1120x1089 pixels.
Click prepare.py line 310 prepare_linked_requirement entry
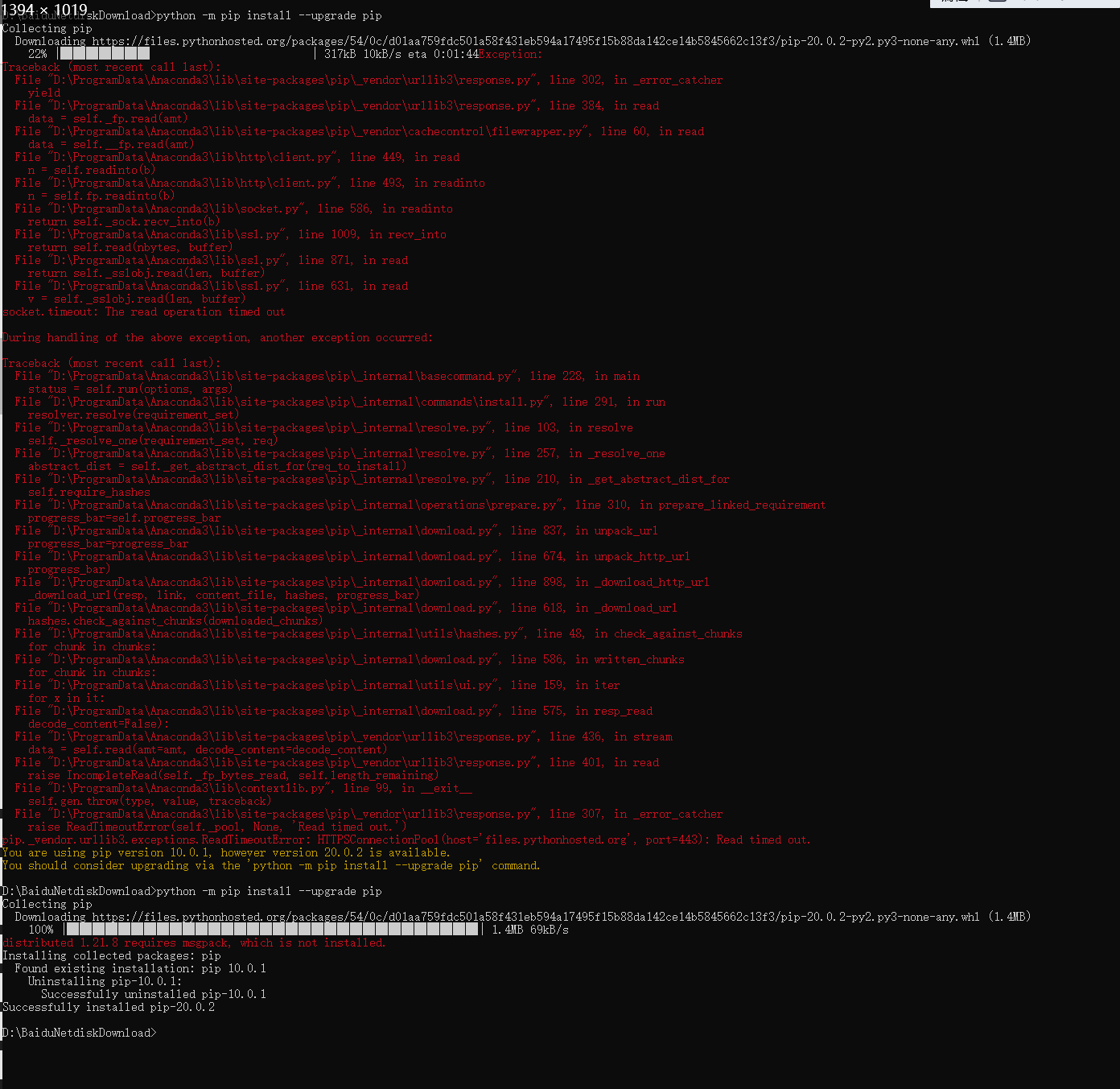tap(420, 505)
